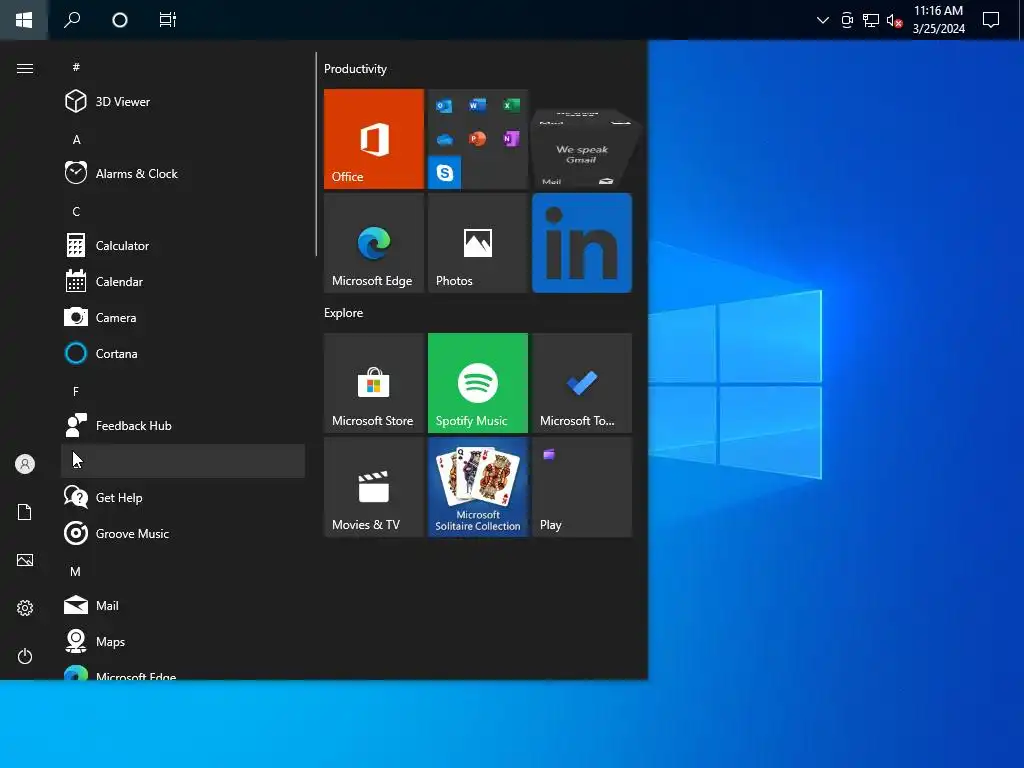1024x768 pixels.
Task: Open Cortana in the app list
Action: [x=183, y=353]
